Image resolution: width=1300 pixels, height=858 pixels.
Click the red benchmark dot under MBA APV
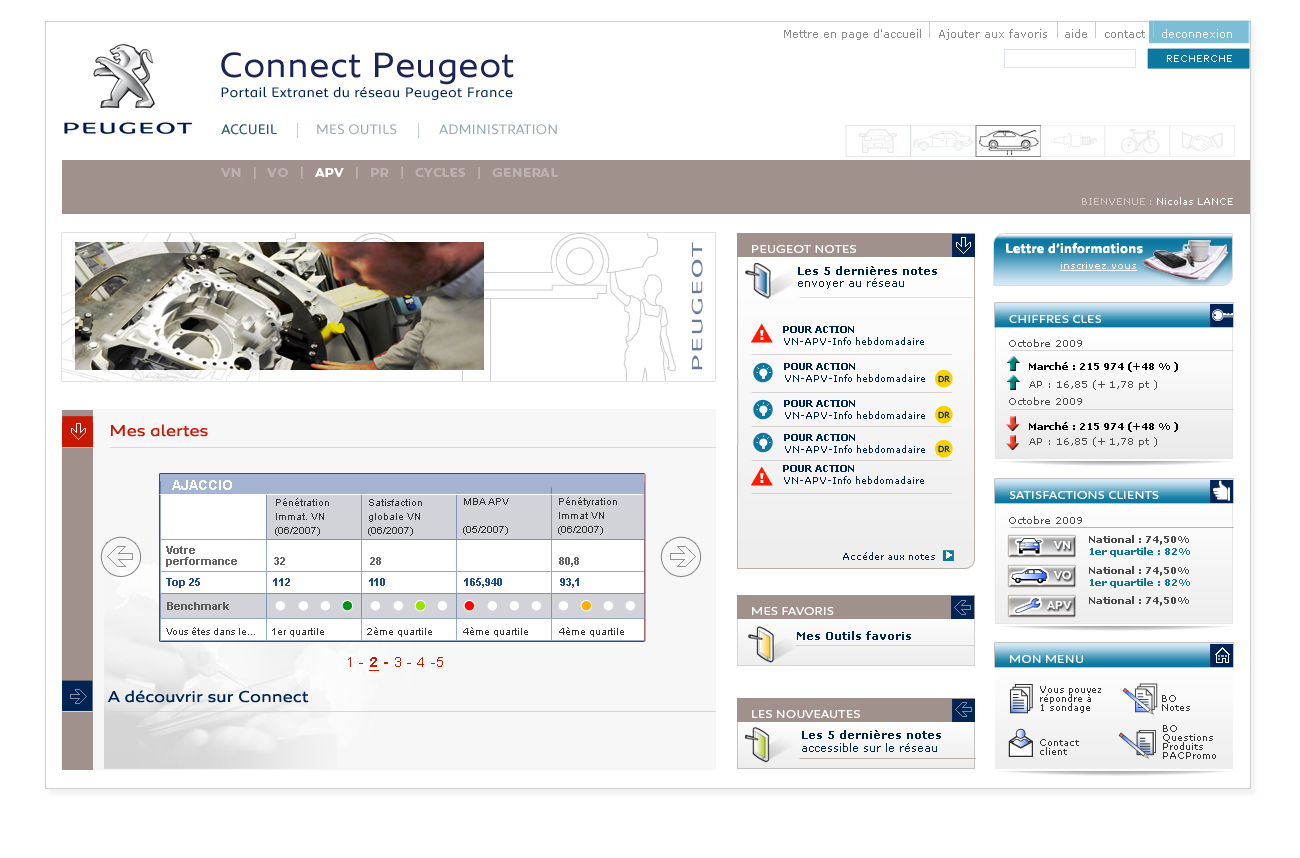click(470, 606)
